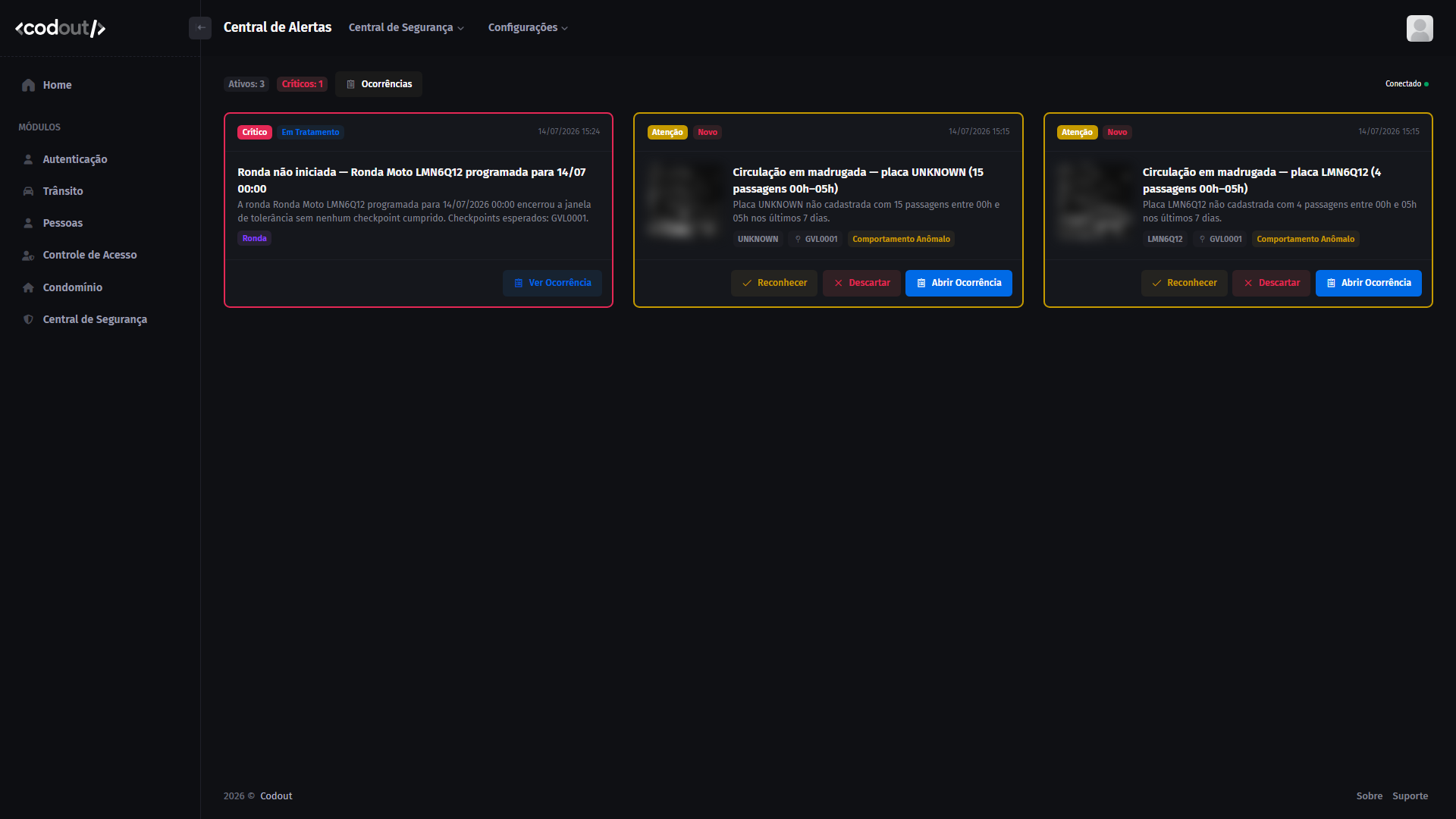Open Controle de Acesso icon
Viewport: 1456px width, 819px height.
(x=28, y=255)
